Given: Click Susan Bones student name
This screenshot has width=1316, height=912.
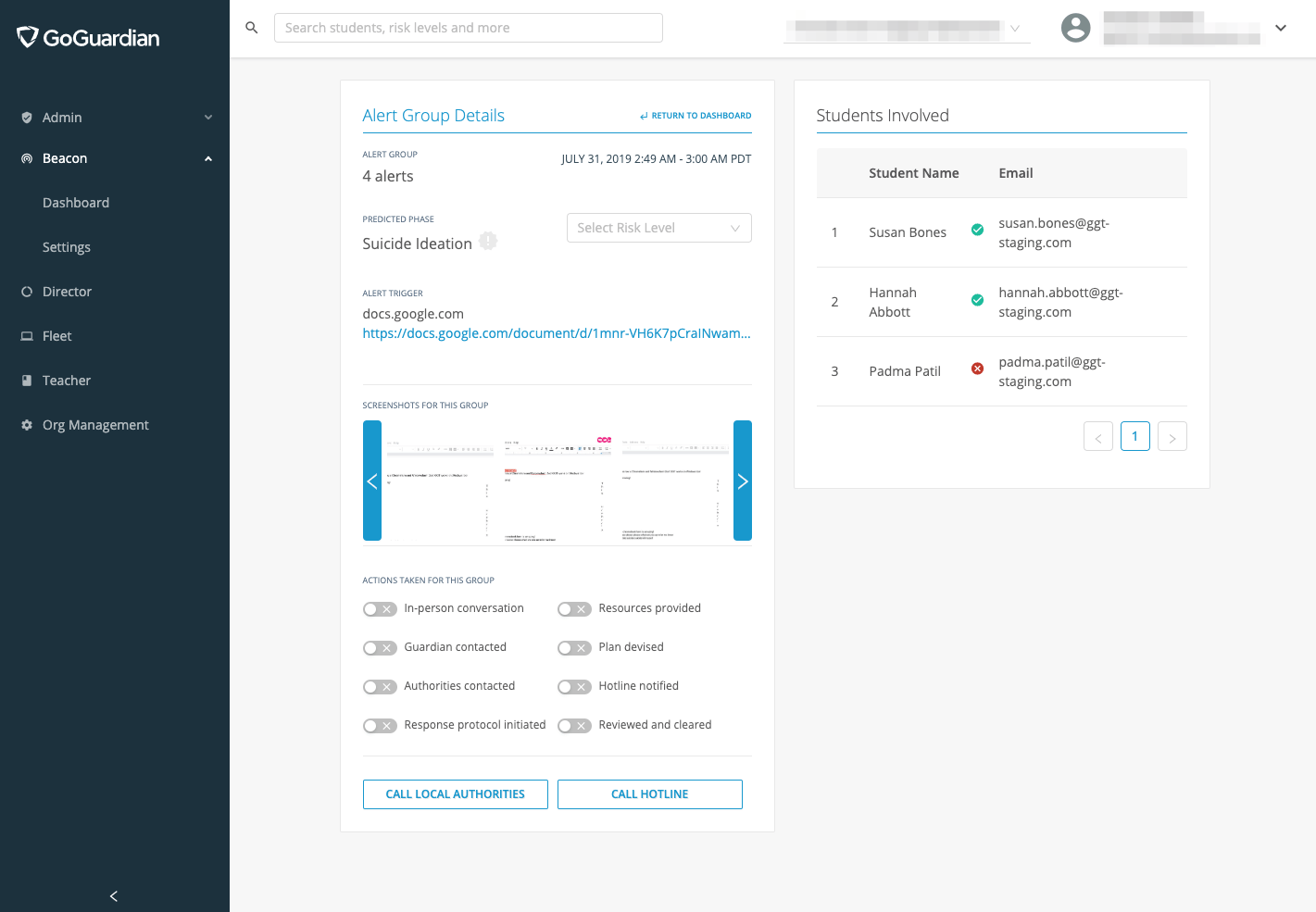Looking at the screenshot, I should tap(908, 232).
